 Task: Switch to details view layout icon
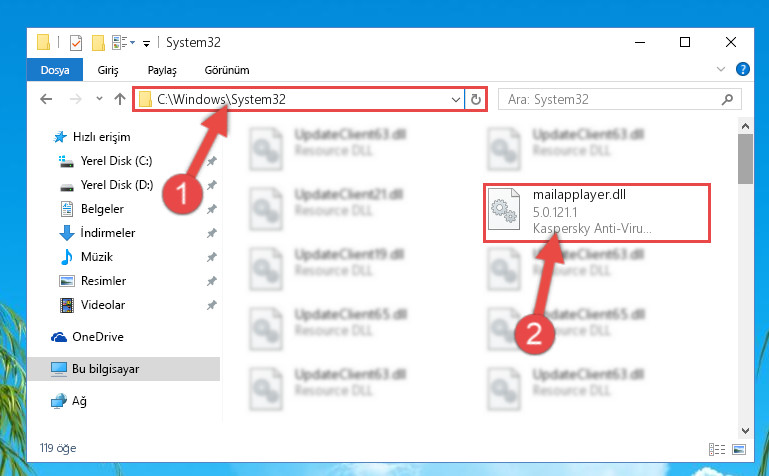pos(717,449)
